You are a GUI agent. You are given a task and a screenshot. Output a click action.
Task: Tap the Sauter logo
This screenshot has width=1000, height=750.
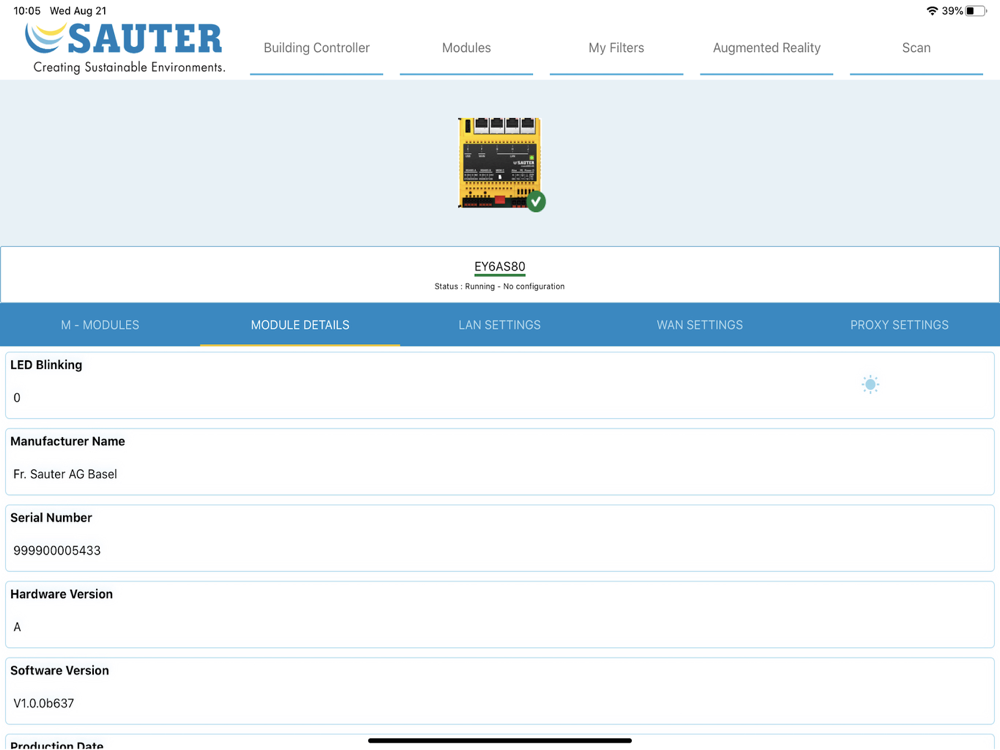point(125,48)
